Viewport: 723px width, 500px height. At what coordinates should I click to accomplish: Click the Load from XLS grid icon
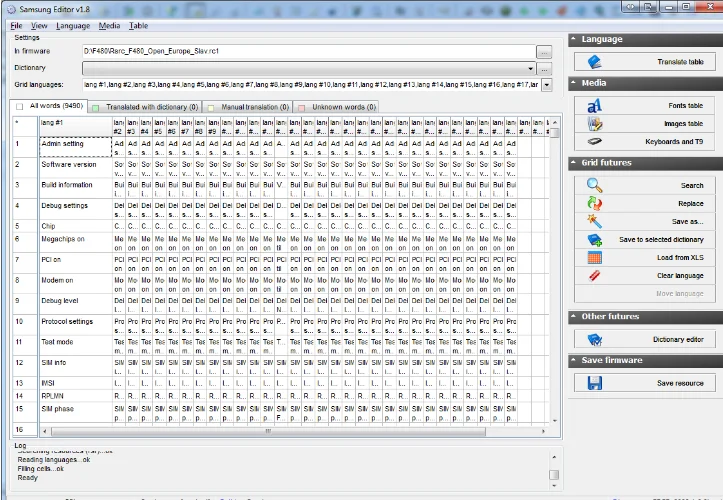(x=594, y=257)
